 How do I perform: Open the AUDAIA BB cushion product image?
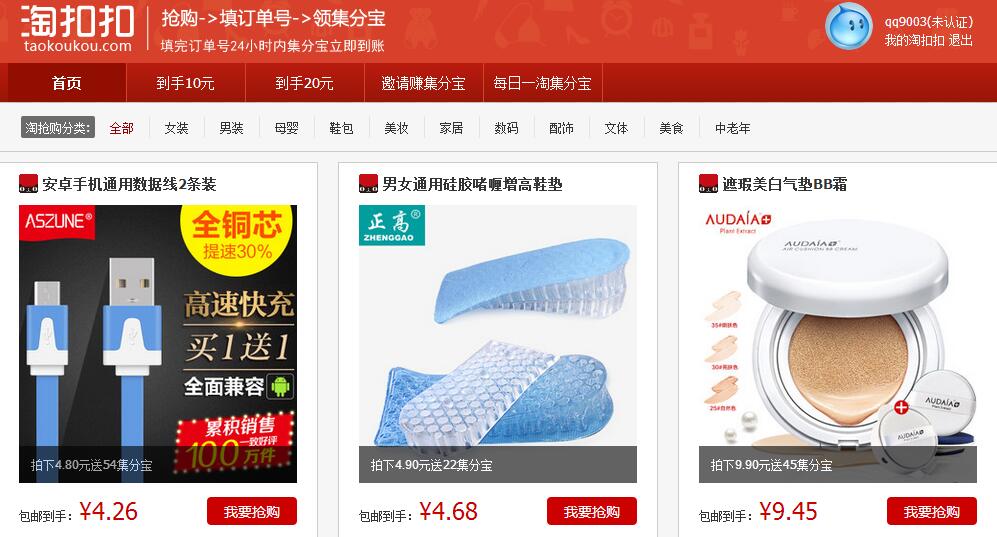point(837,344)
